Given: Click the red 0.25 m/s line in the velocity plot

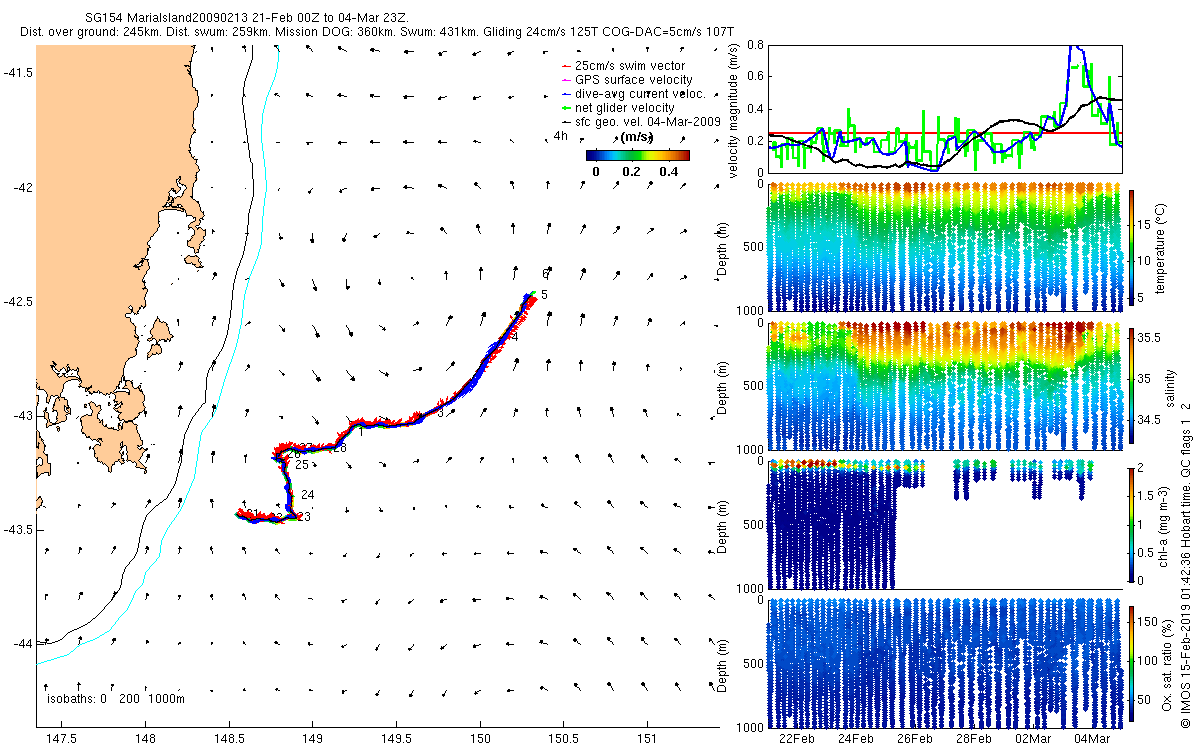Looking at the screenshot, I should 944,132.
